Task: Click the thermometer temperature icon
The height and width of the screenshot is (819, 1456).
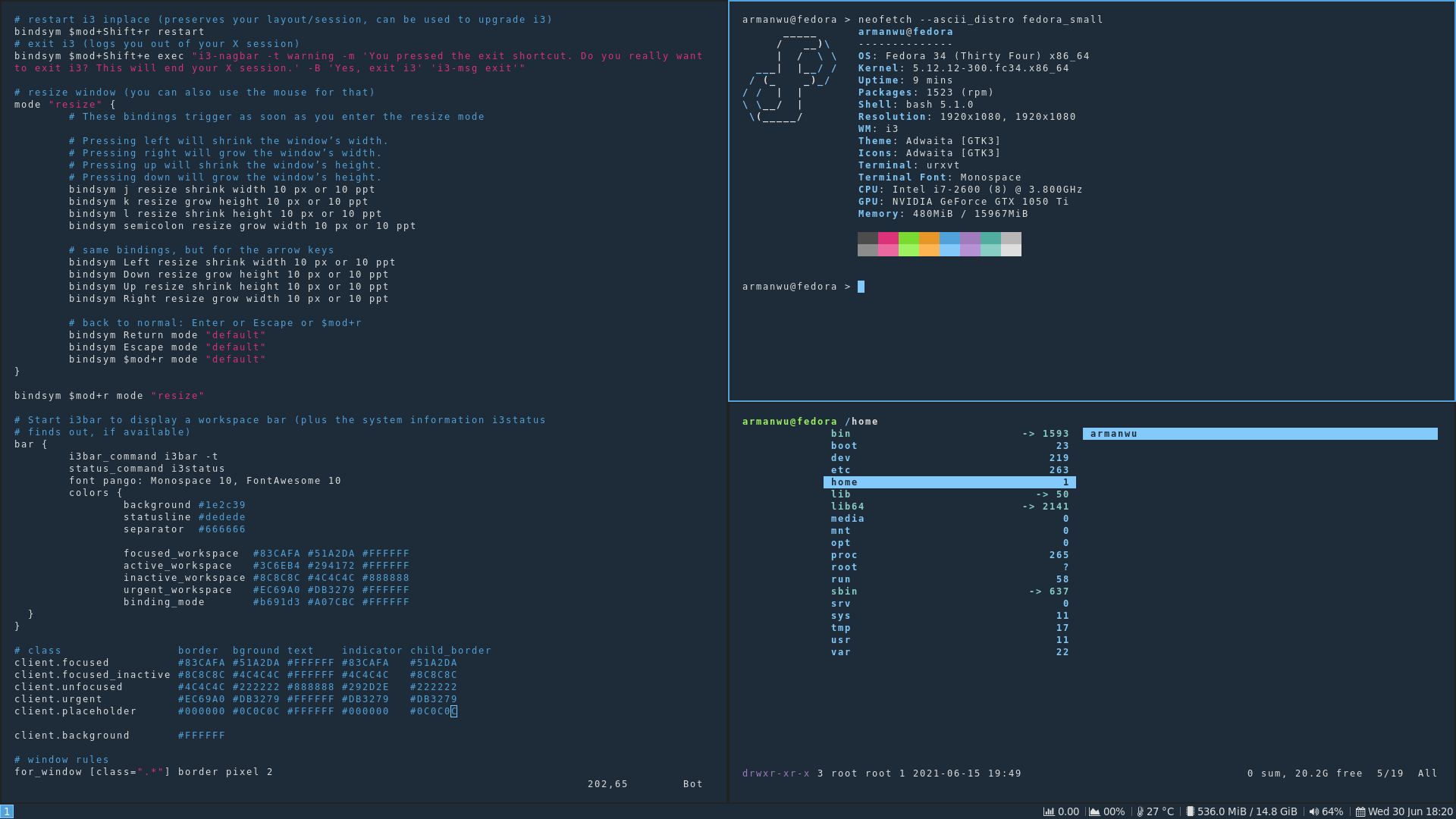Action: pyautogui.click(x=1141, y=811)
